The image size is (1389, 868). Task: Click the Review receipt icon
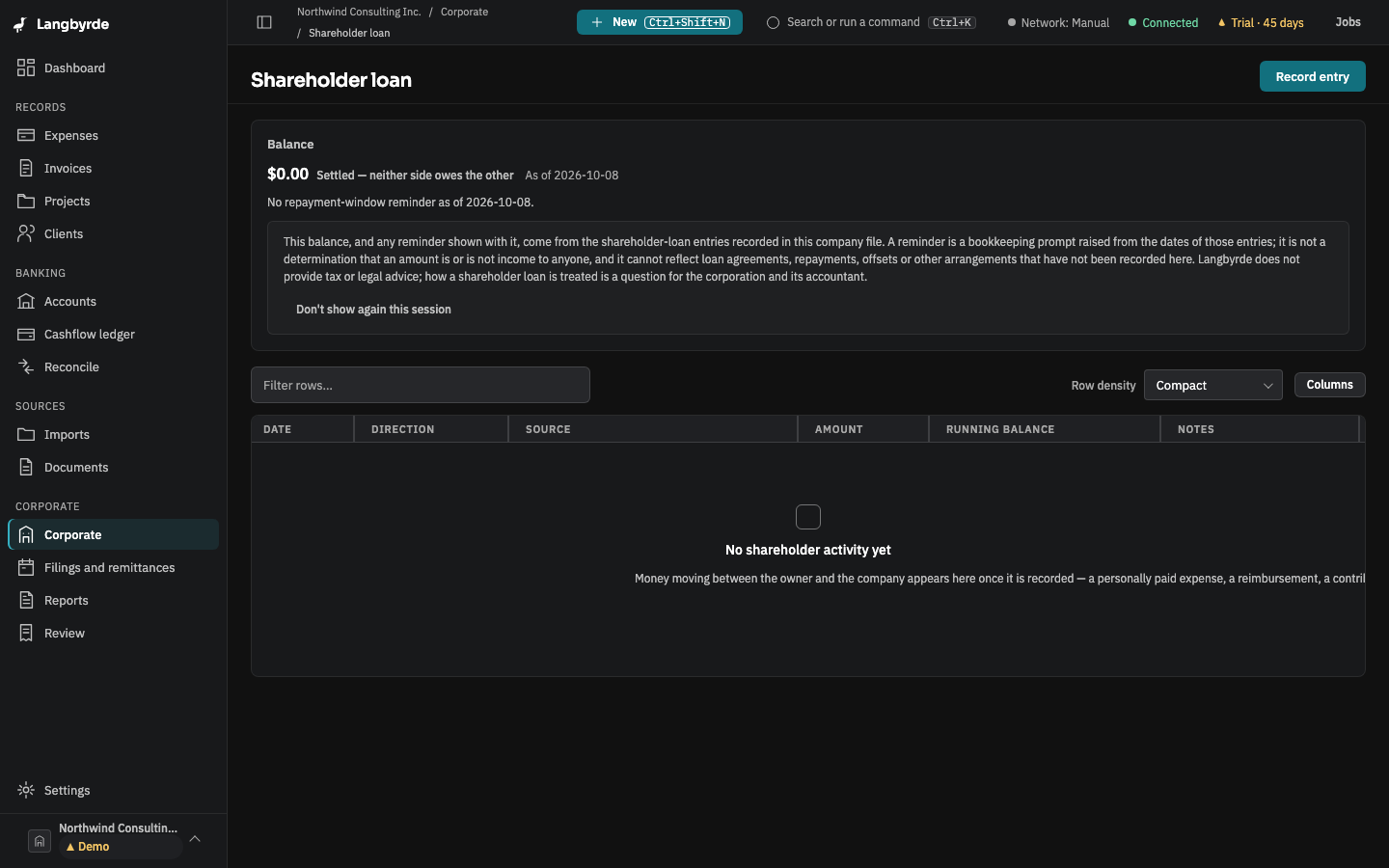26,633
